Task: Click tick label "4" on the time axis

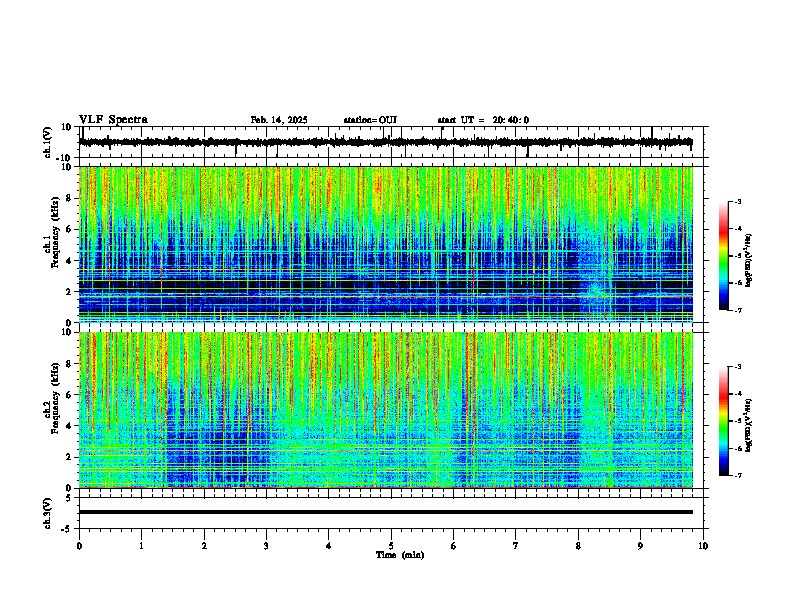Action: tap(329, 546)
